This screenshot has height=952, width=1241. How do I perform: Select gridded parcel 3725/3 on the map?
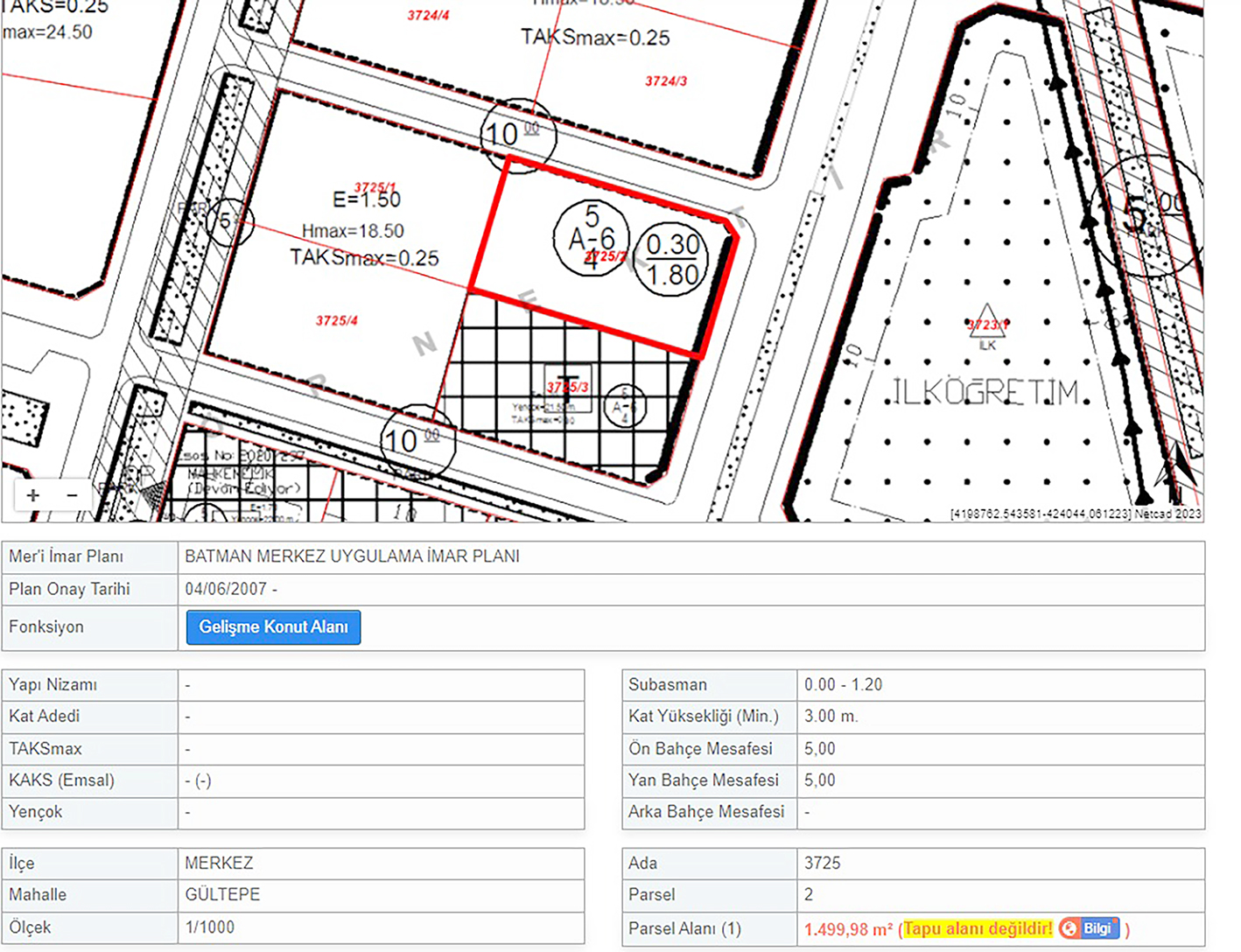[x=567, y=387]
